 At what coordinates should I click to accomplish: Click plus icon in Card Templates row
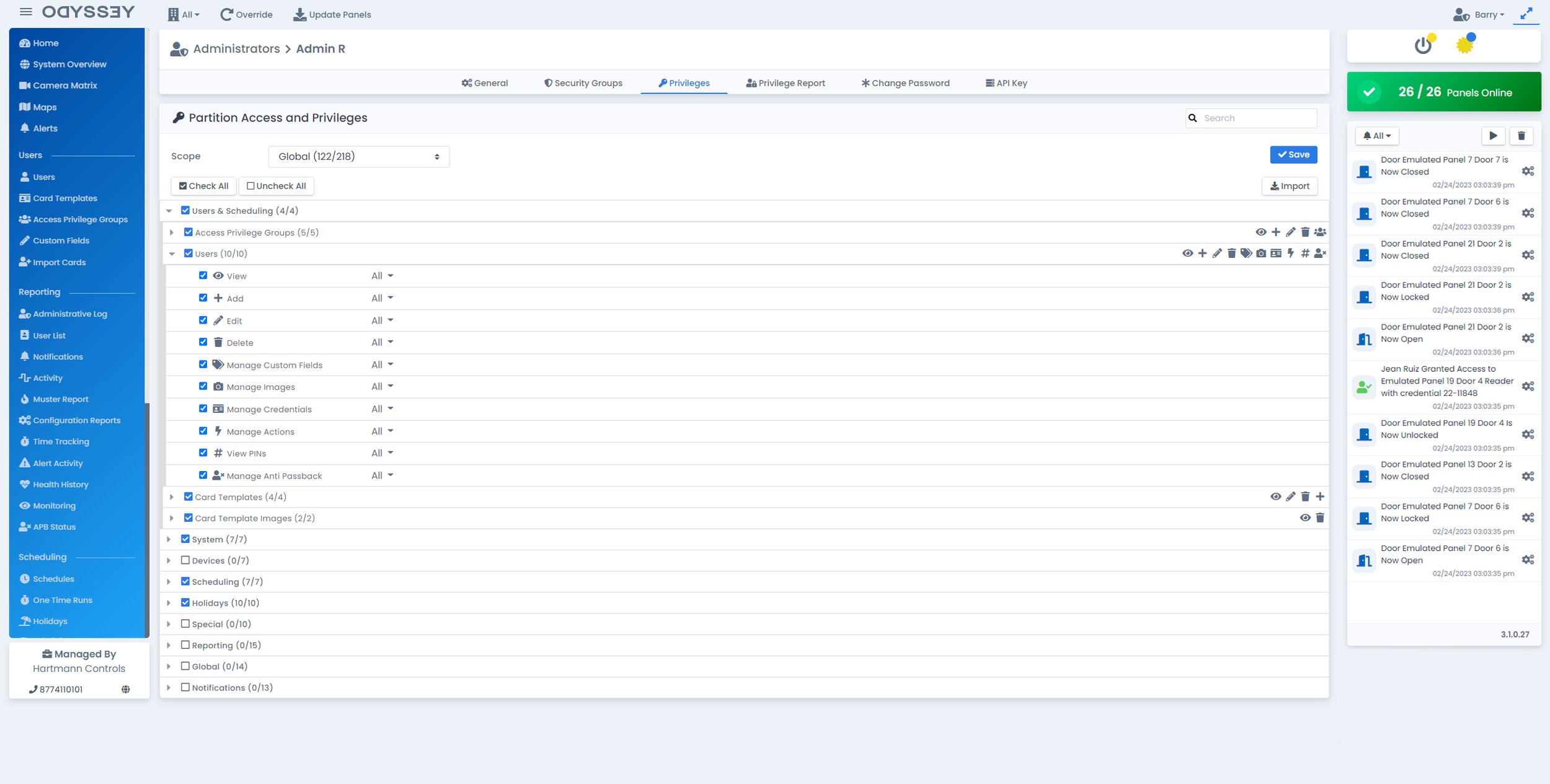(1320, 496)
